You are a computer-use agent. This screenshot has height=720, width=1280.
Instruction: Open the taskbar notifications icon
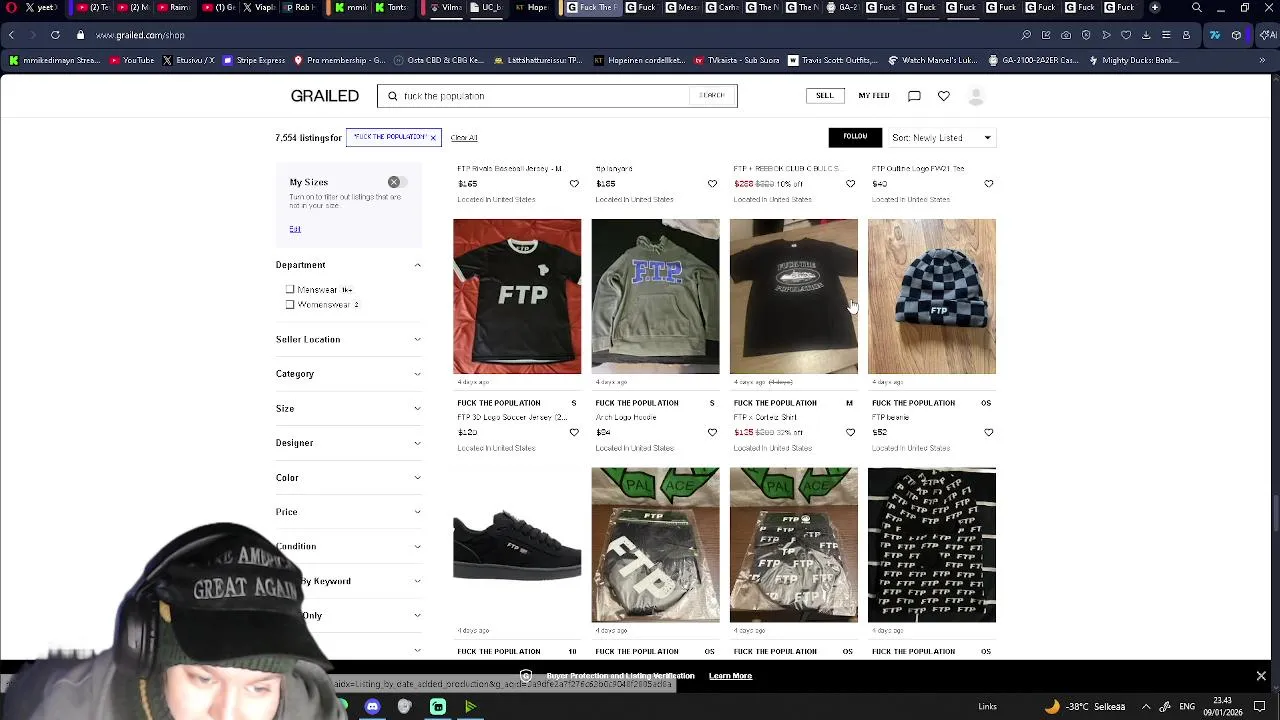point(1261,707)
